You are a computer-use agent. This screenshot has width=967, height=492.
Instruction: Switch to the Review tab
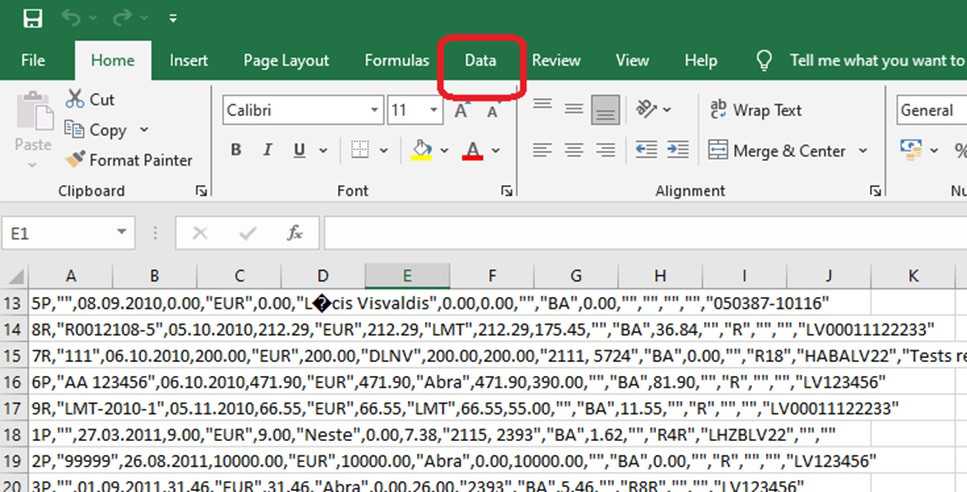556,60
